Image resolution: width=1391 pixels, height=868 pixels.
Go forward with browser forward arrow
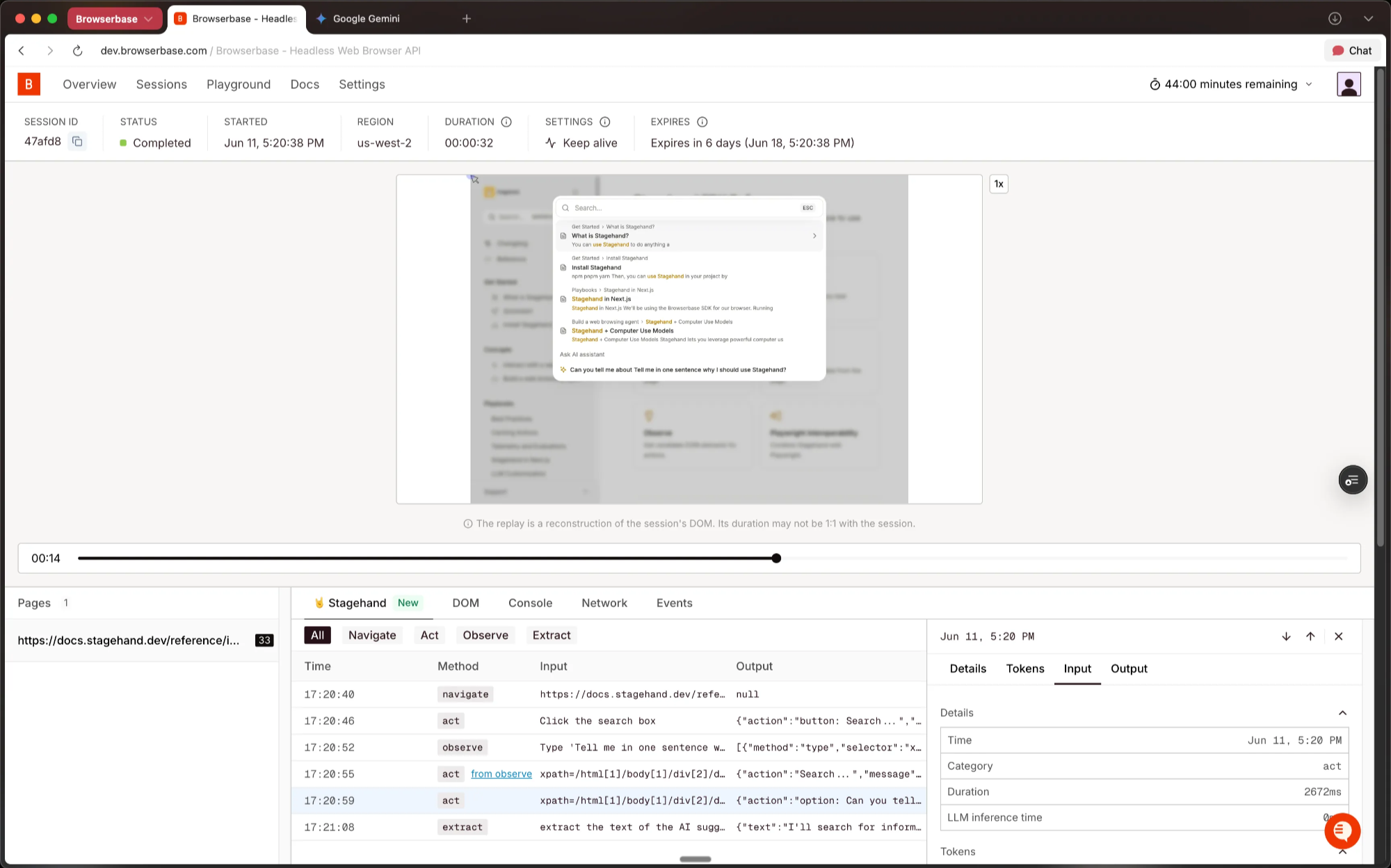click(x=49, y=51)
